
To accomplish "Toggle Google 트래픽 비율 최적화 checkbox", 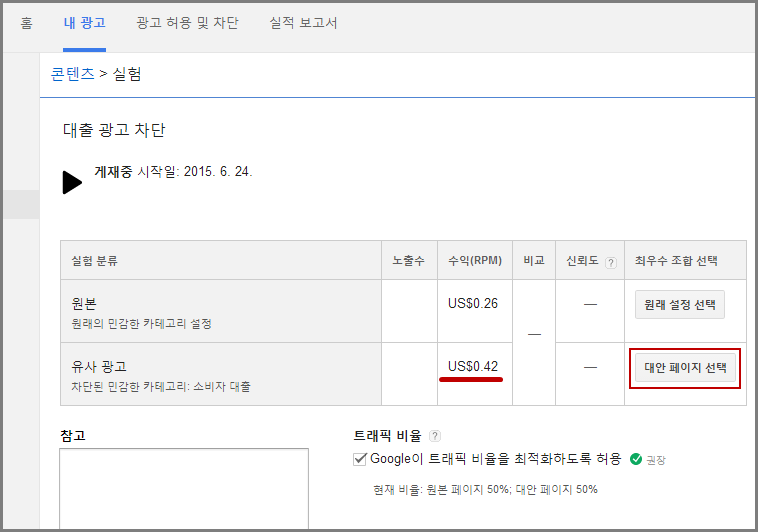I will [360, 459].
